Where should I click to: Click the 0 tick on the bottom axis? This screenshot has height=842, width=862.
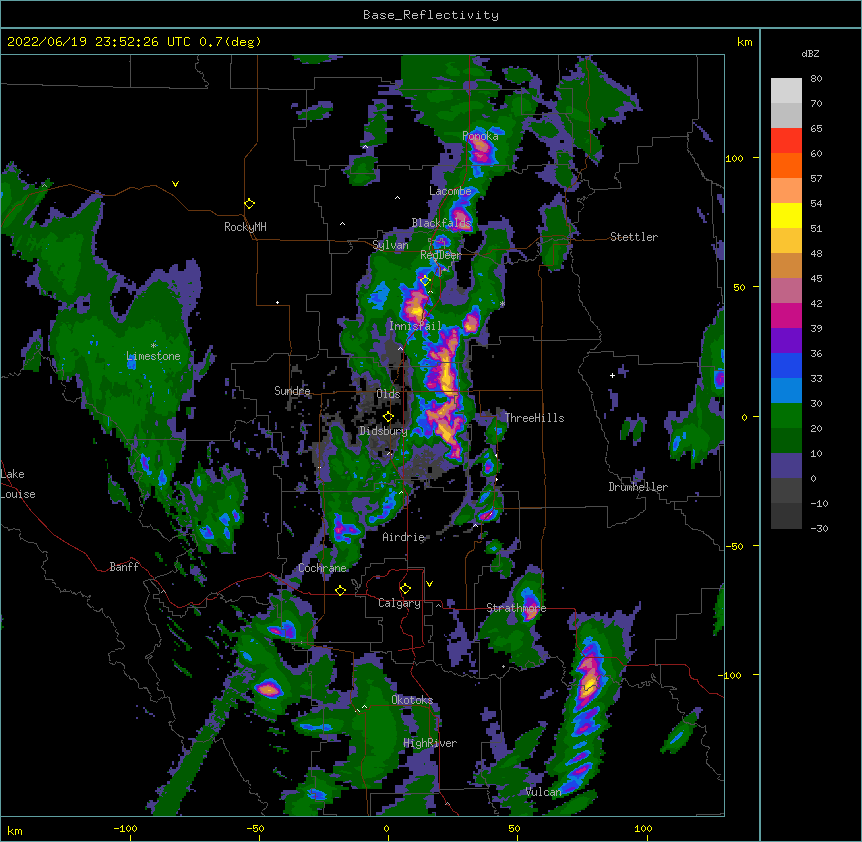386,829
